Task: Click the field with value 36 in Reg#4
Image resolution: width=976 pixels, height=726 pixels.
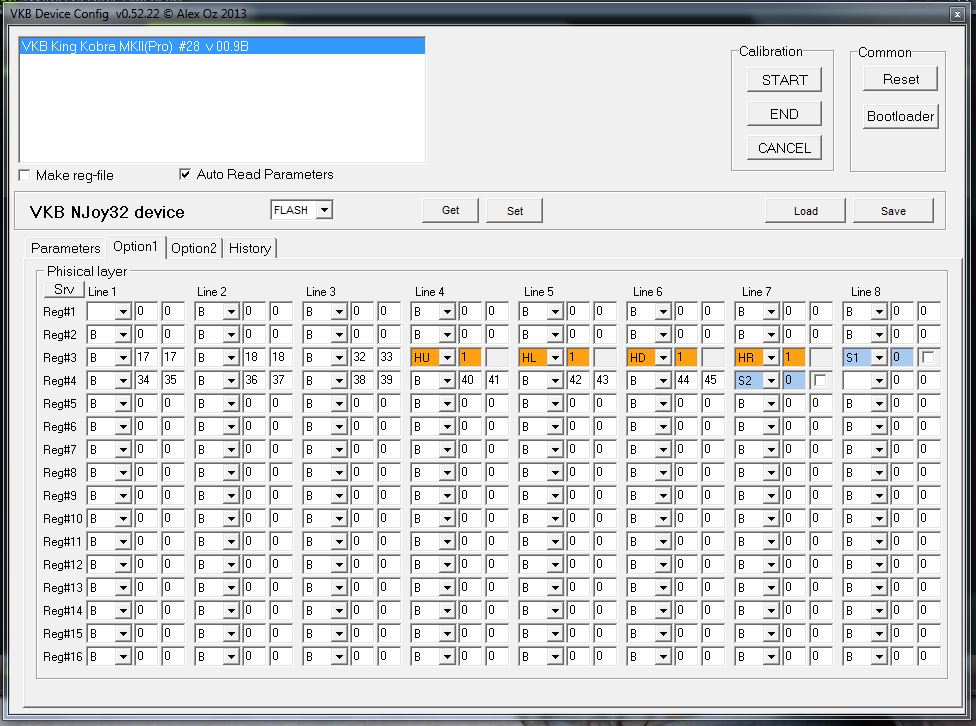Action: pyautogui.click(x=254, y=380)
